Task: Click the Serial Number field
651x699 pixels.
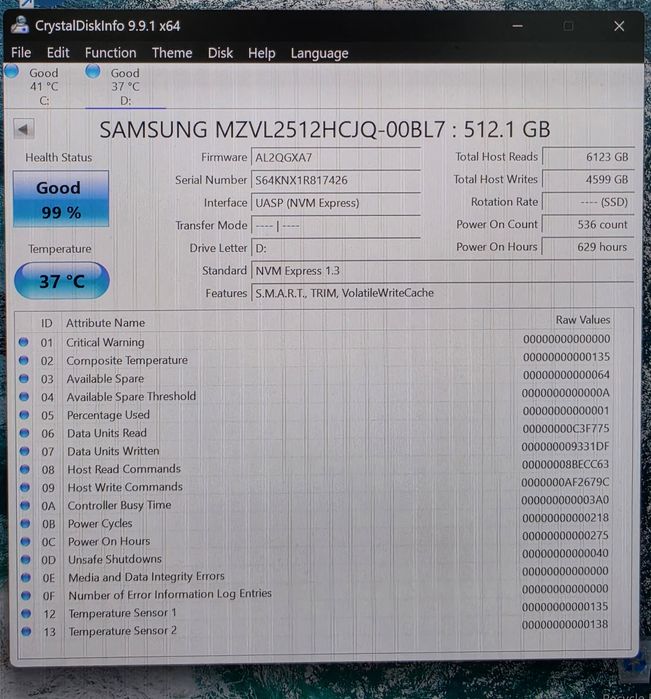Action: tap(336, 180)
